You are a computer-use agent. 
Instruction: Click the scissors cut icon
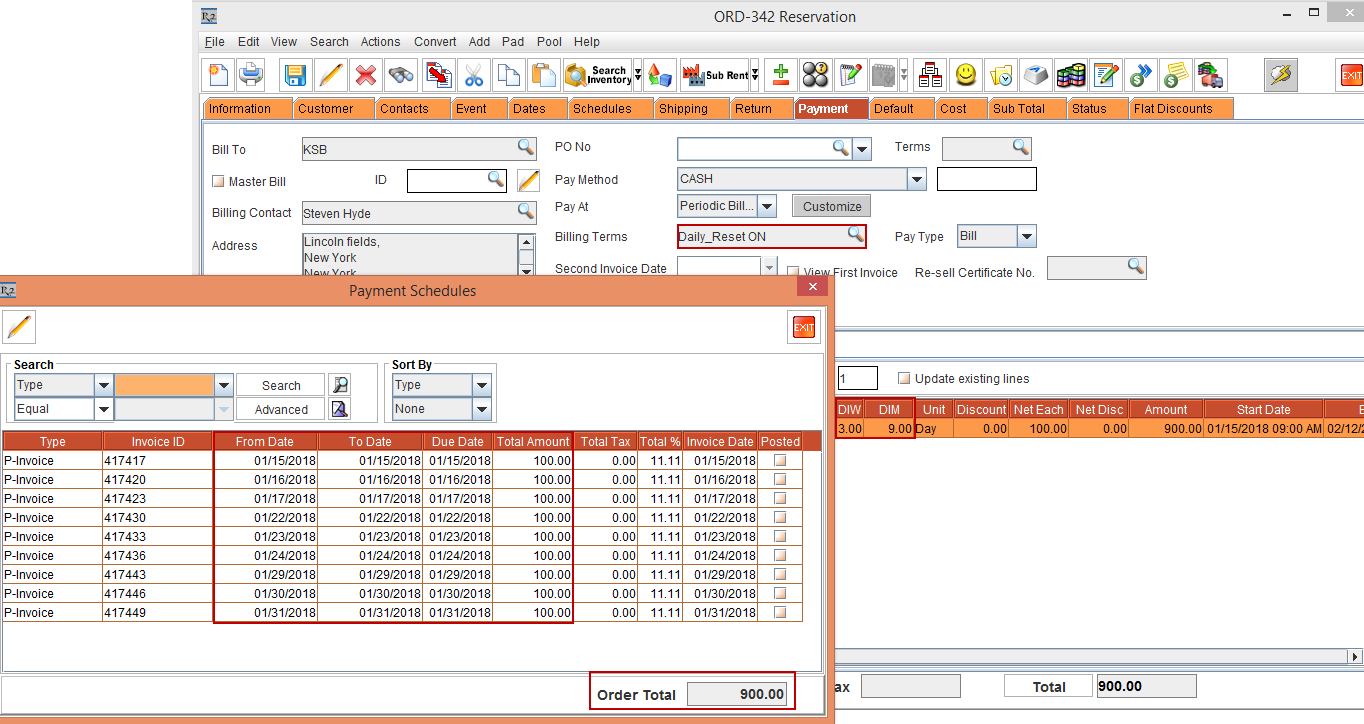474,75
